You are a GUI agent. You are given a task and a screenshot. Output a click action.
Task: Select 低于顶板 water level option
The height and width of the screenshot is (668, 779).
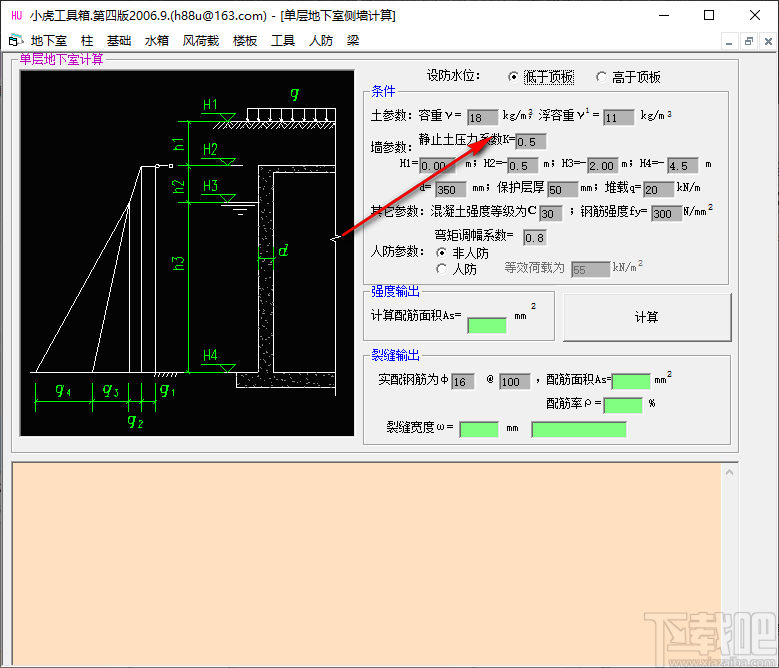(541, 77)
